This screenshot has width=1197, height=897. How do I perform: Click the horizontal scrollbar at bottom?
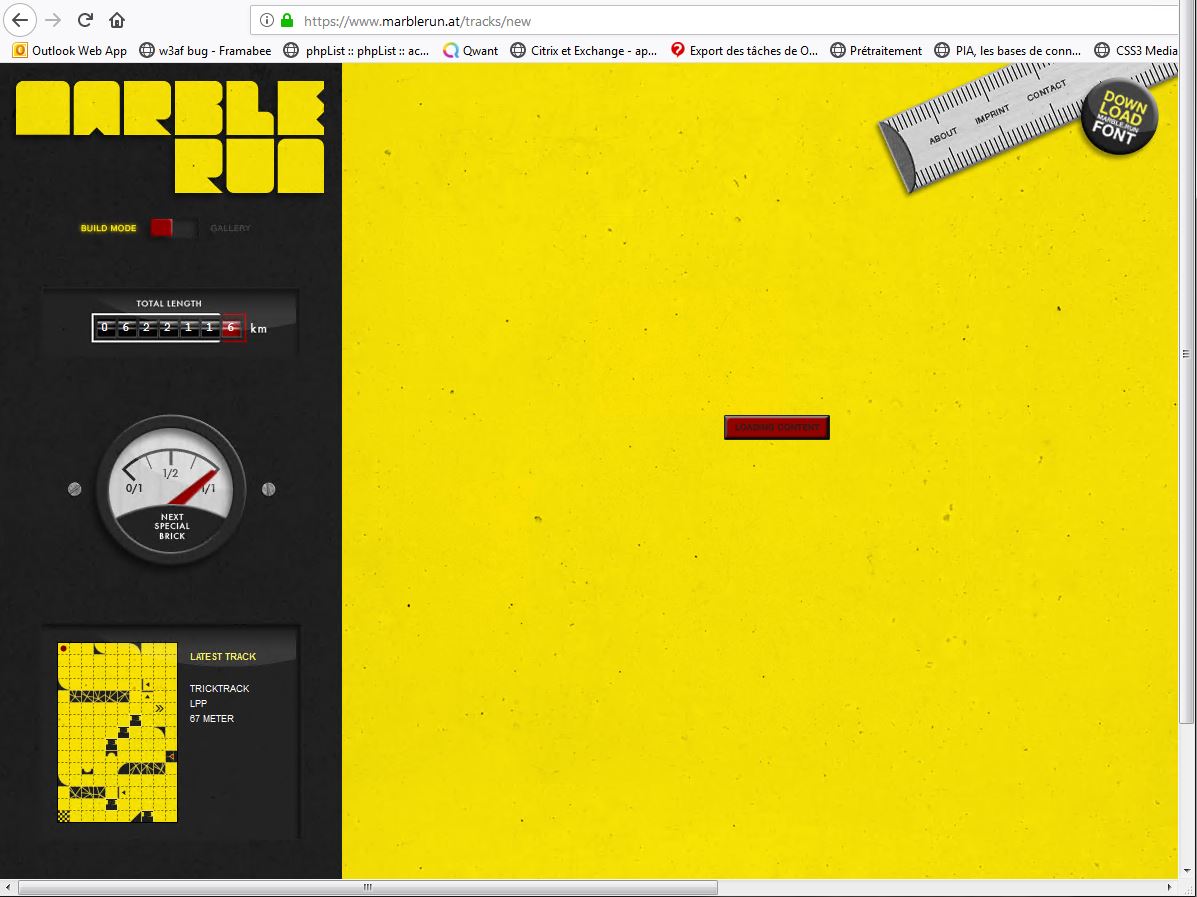pos(367,887)
